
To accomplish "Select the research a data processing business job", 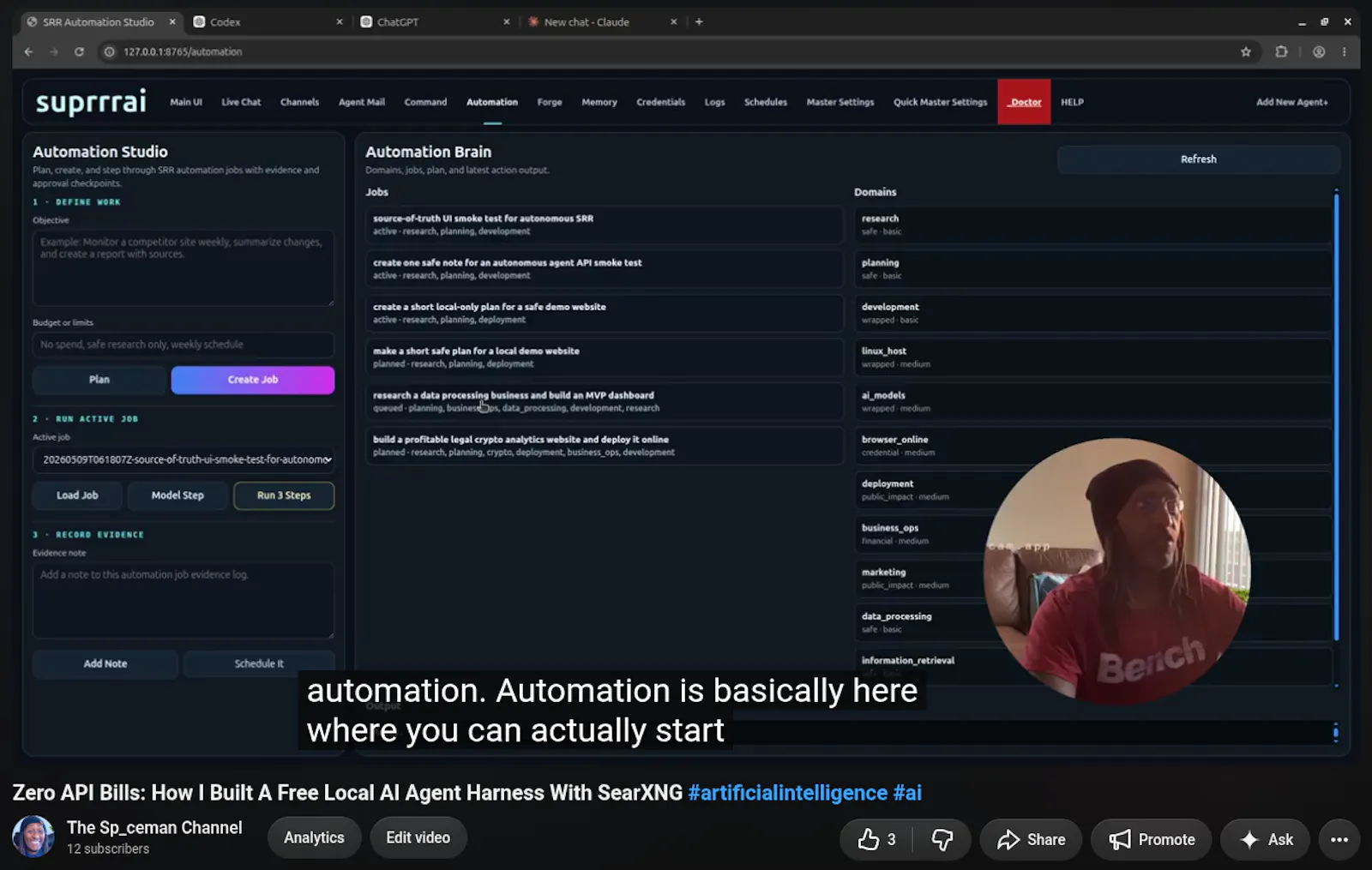I will 605,401.
